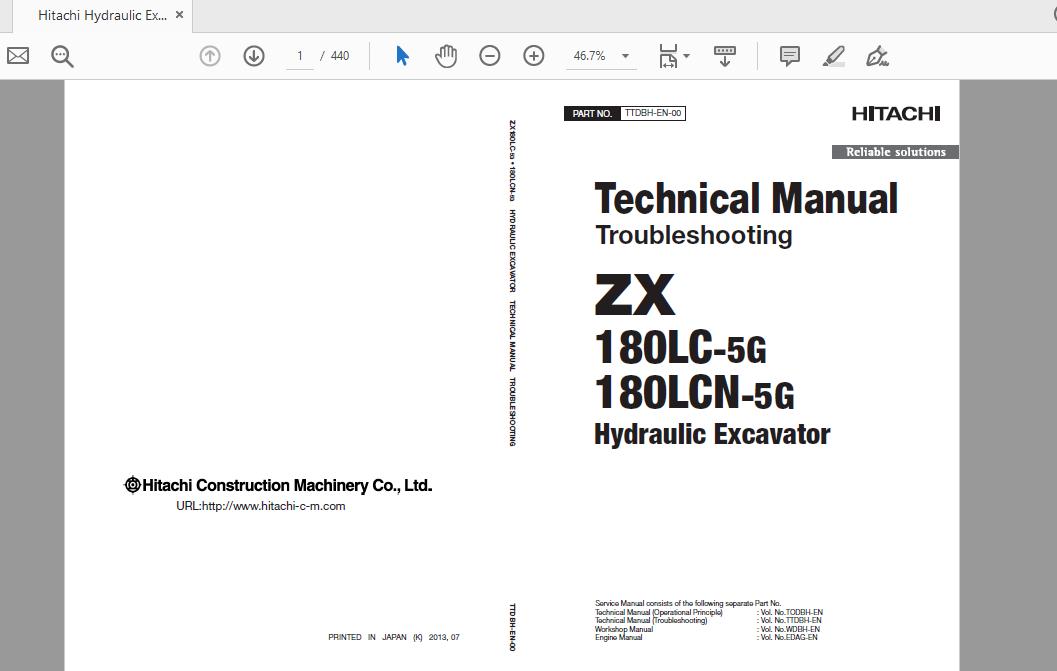Select the highlighter pen tool

click(x=834, y=56)
